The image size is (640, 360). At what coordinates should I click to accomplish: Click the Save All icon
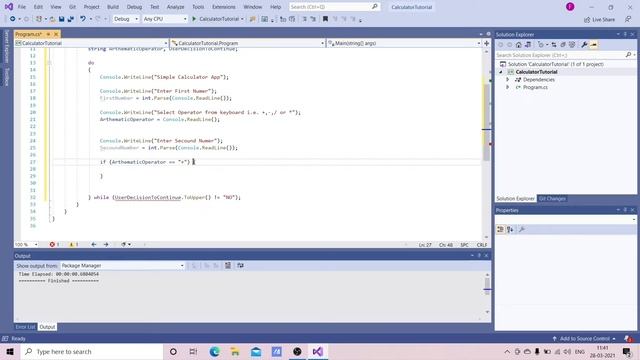(71, 19)
